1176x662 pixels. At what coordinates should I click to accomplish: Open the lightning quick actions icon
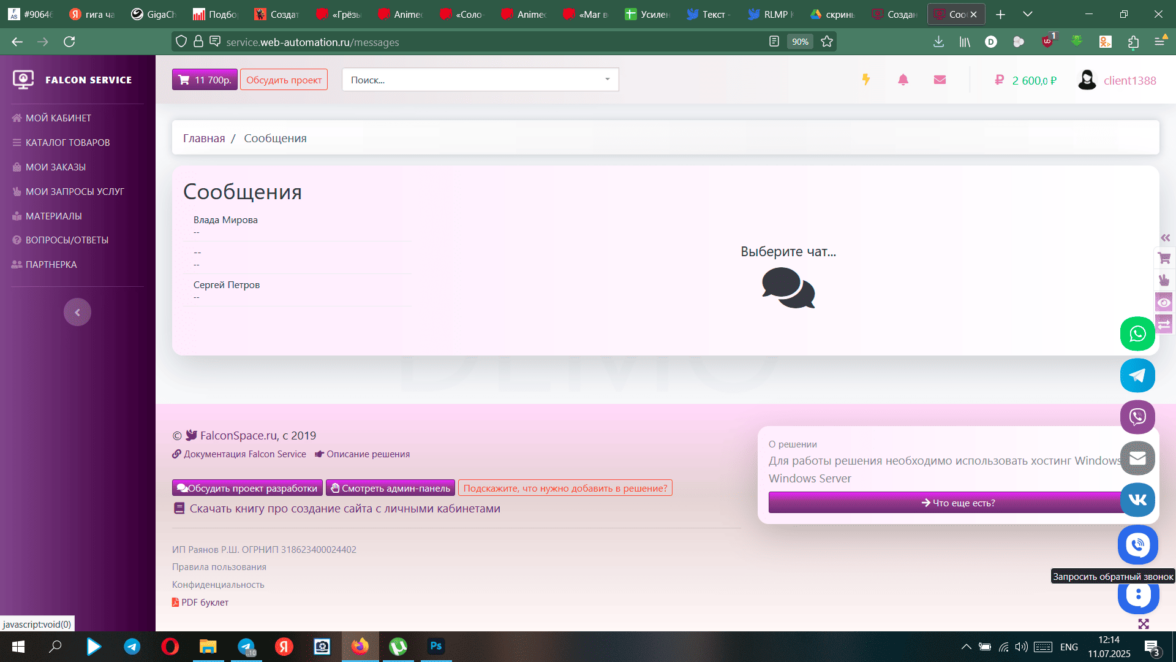click(x=866, y=79)
